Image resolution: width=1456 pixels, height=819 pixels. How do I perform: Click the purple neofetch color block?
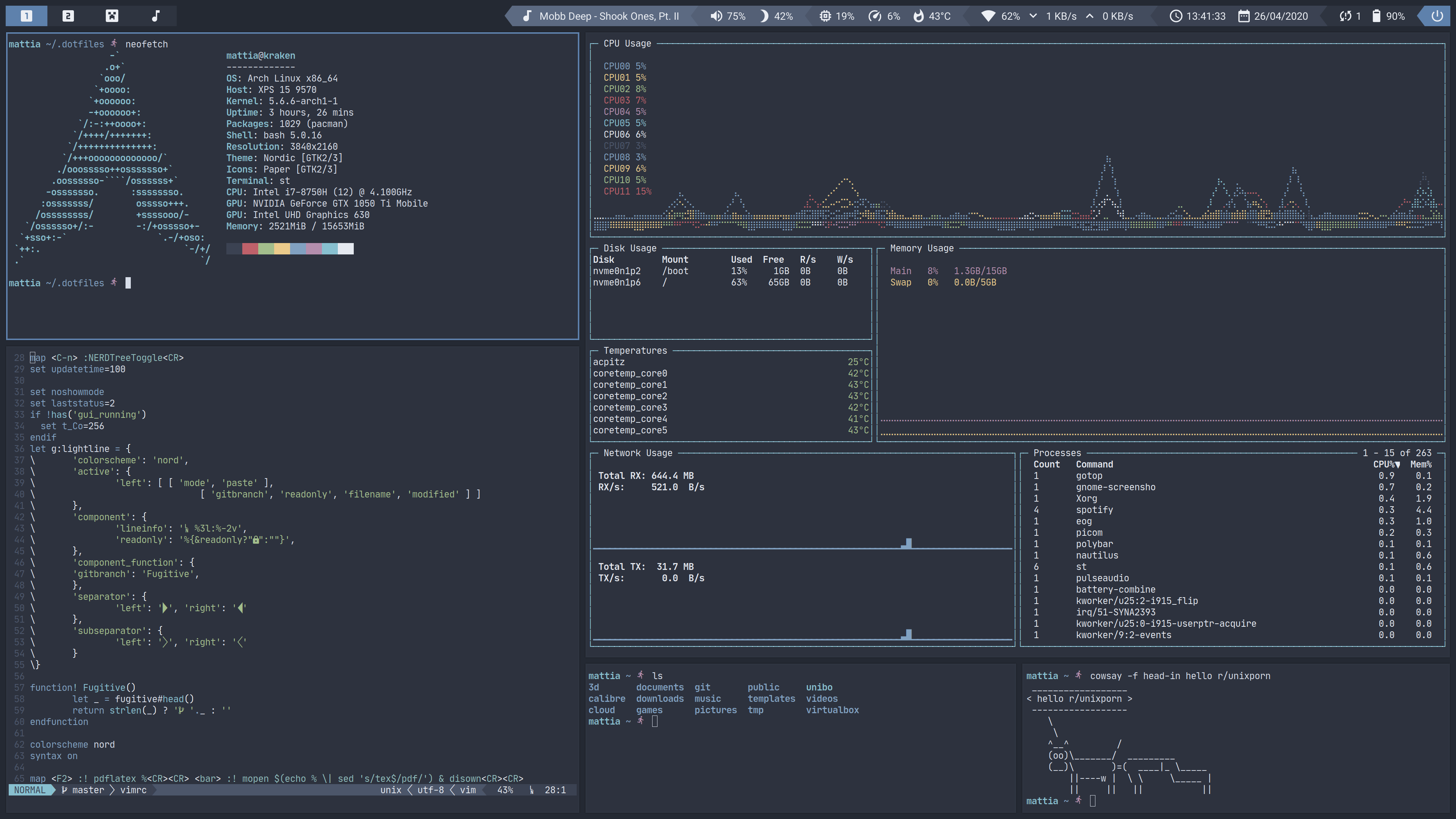tap(314, 249)
